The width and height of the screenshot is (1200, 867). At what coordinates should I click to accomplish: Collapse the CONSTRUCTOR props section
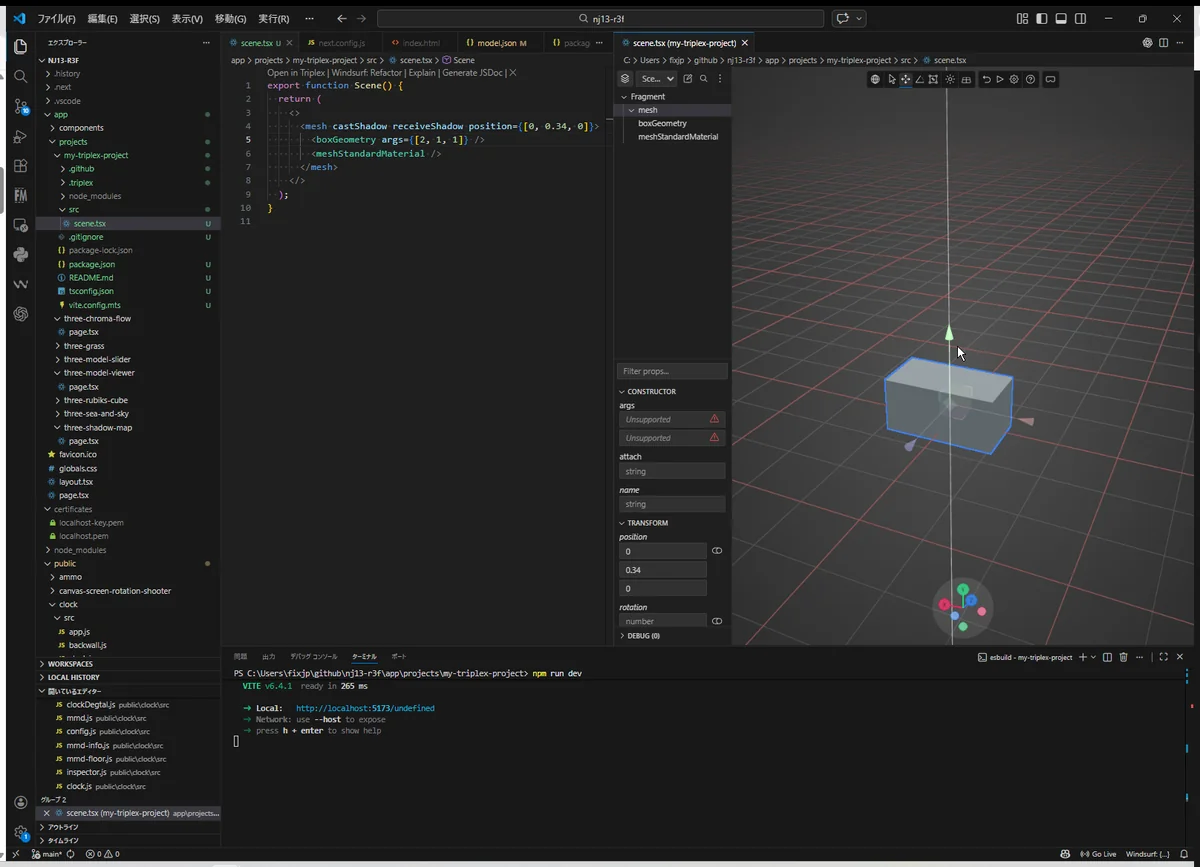coord(650,391)
